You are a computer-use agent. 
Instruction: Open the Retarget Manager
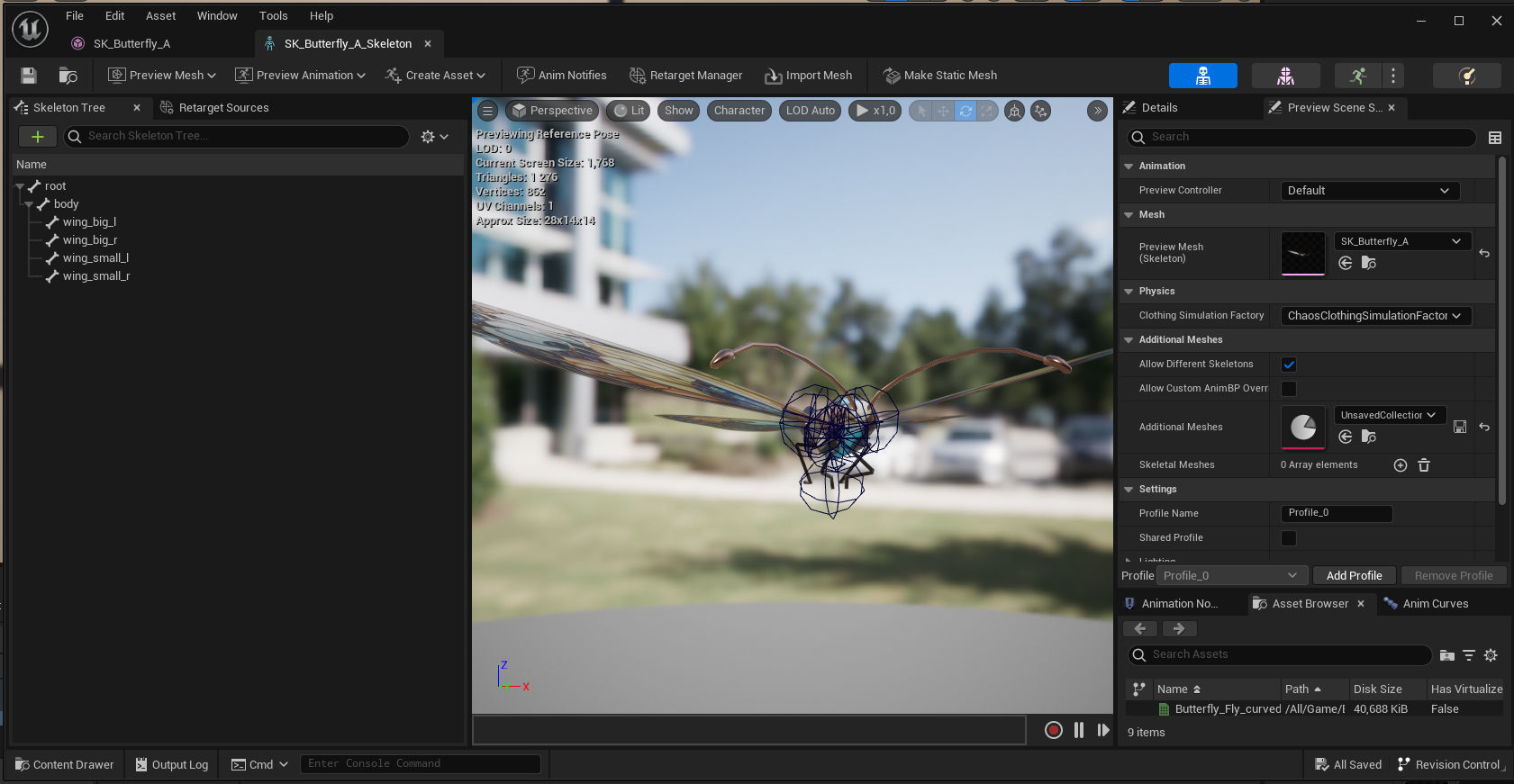tap(686, 76)
